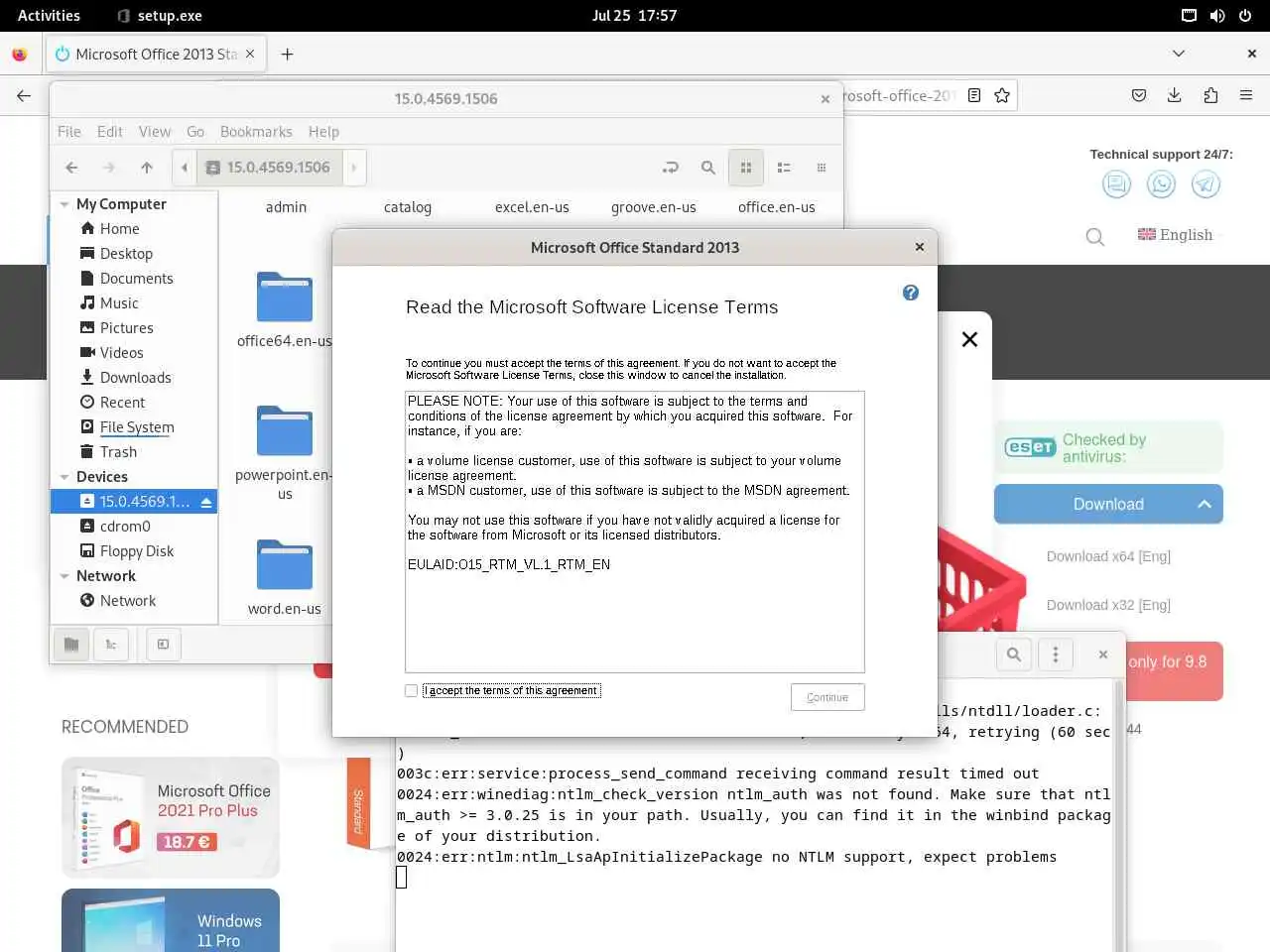The height and width of the screenshot is (952, 1270).
Task: Click the Continue button in Office setup
Action: [x=827, y=697]
